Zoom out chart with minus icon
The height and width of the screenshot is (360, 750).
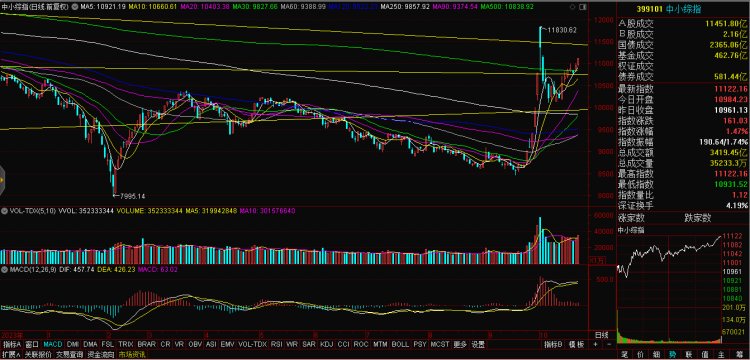pyautogui.click(x=609, y=344)
